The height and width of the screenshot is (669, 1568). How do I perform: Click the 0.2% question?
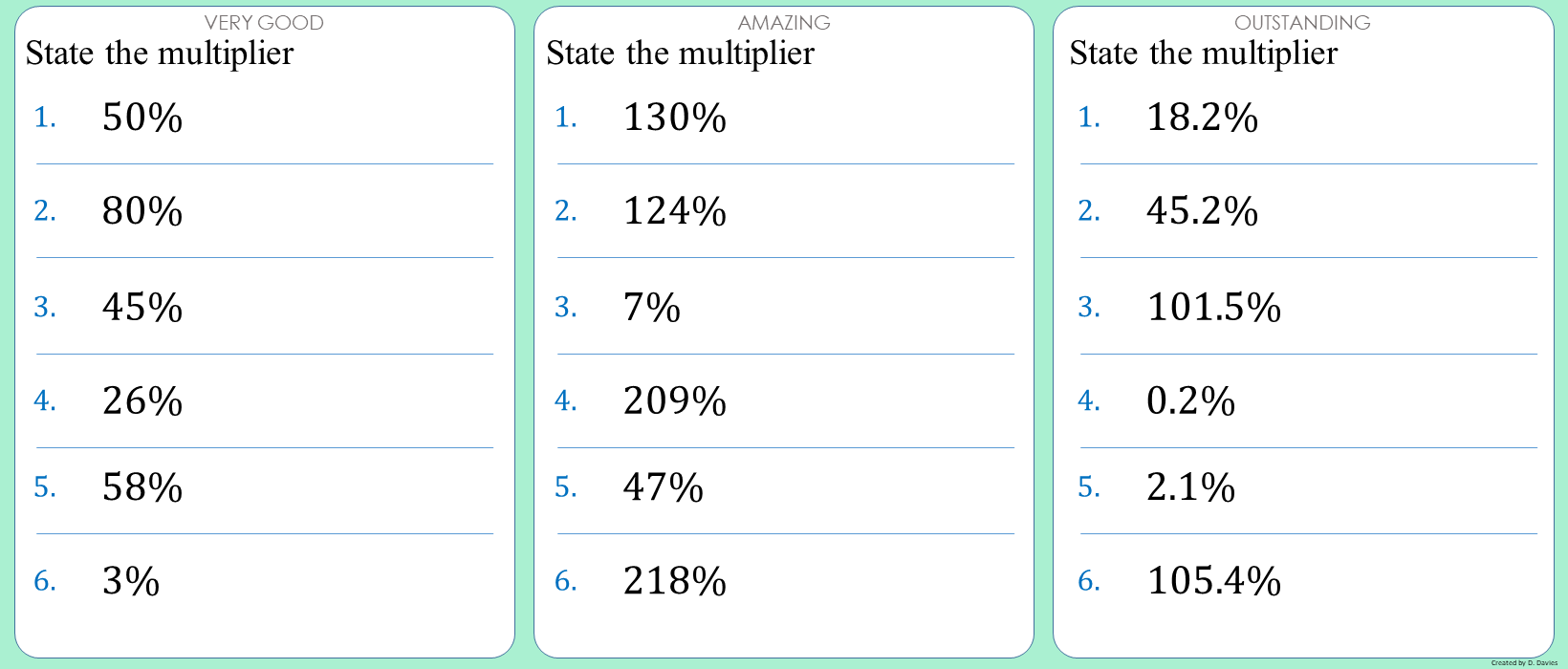(1191, 401)
